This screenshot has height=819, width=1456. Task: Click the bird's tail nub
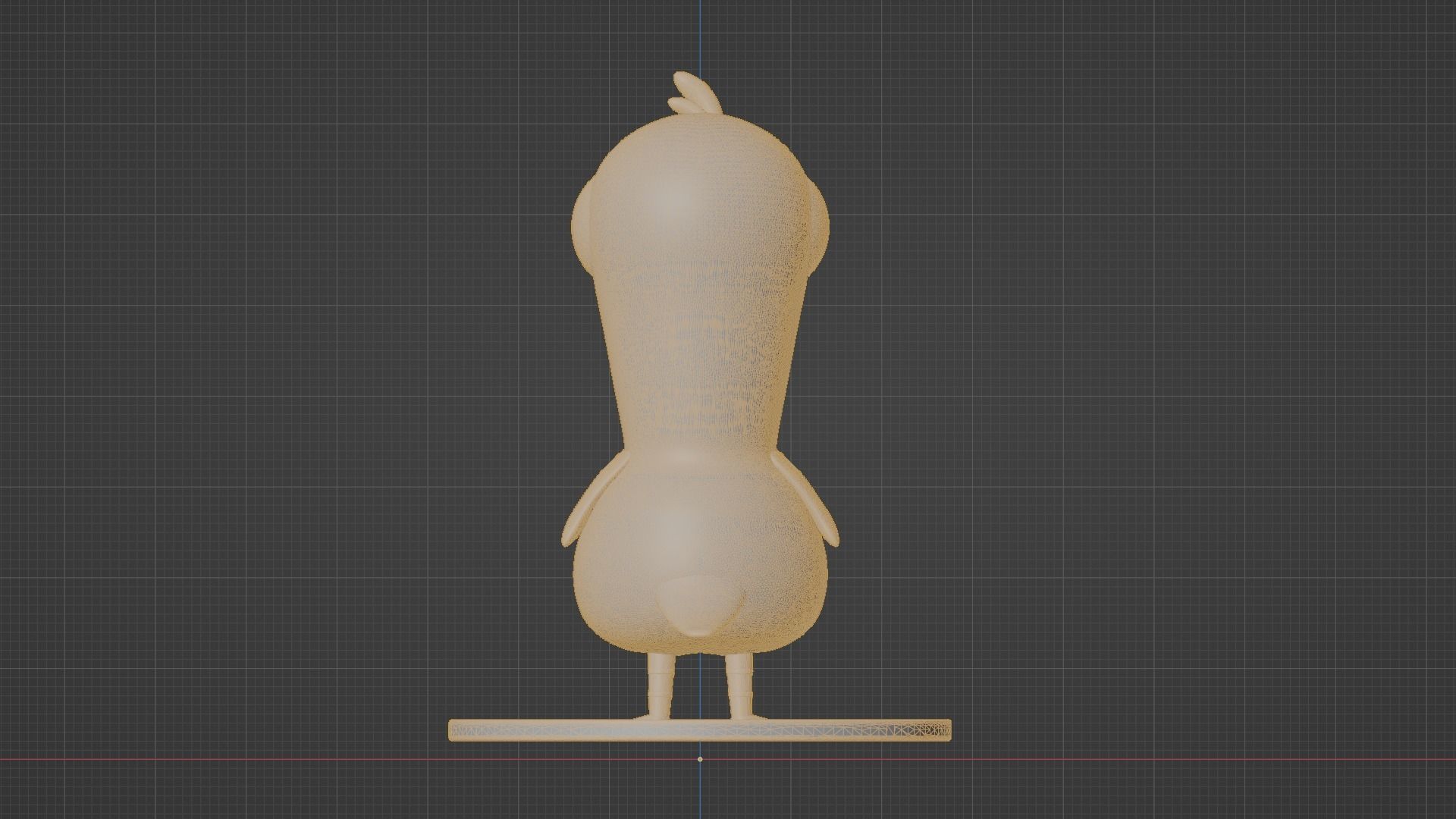pyautogui.click(x=699, y=607)
